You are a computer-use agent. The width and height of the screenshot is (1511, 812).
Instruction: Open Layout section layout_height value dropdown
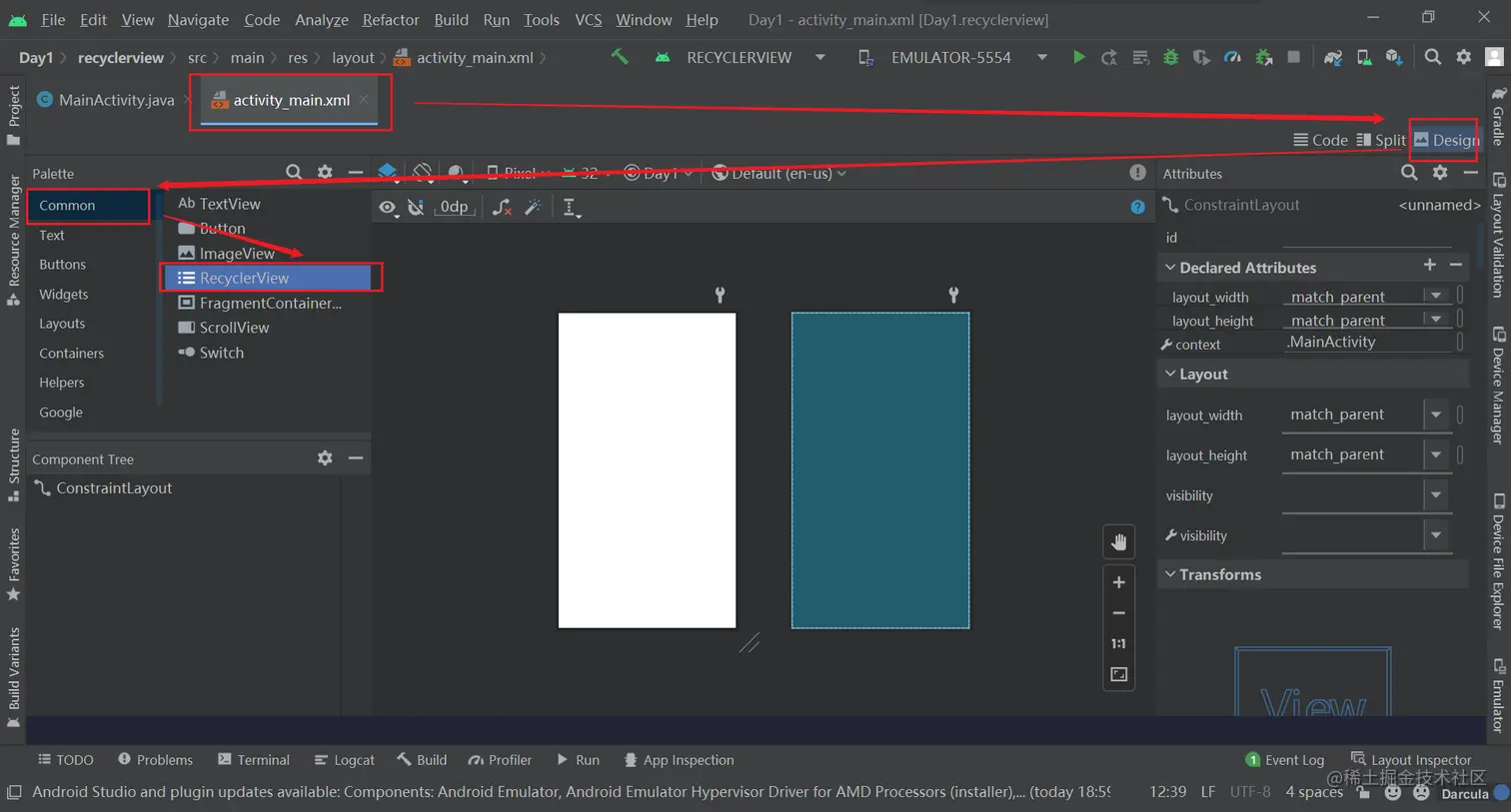[x=1436, y=454]
